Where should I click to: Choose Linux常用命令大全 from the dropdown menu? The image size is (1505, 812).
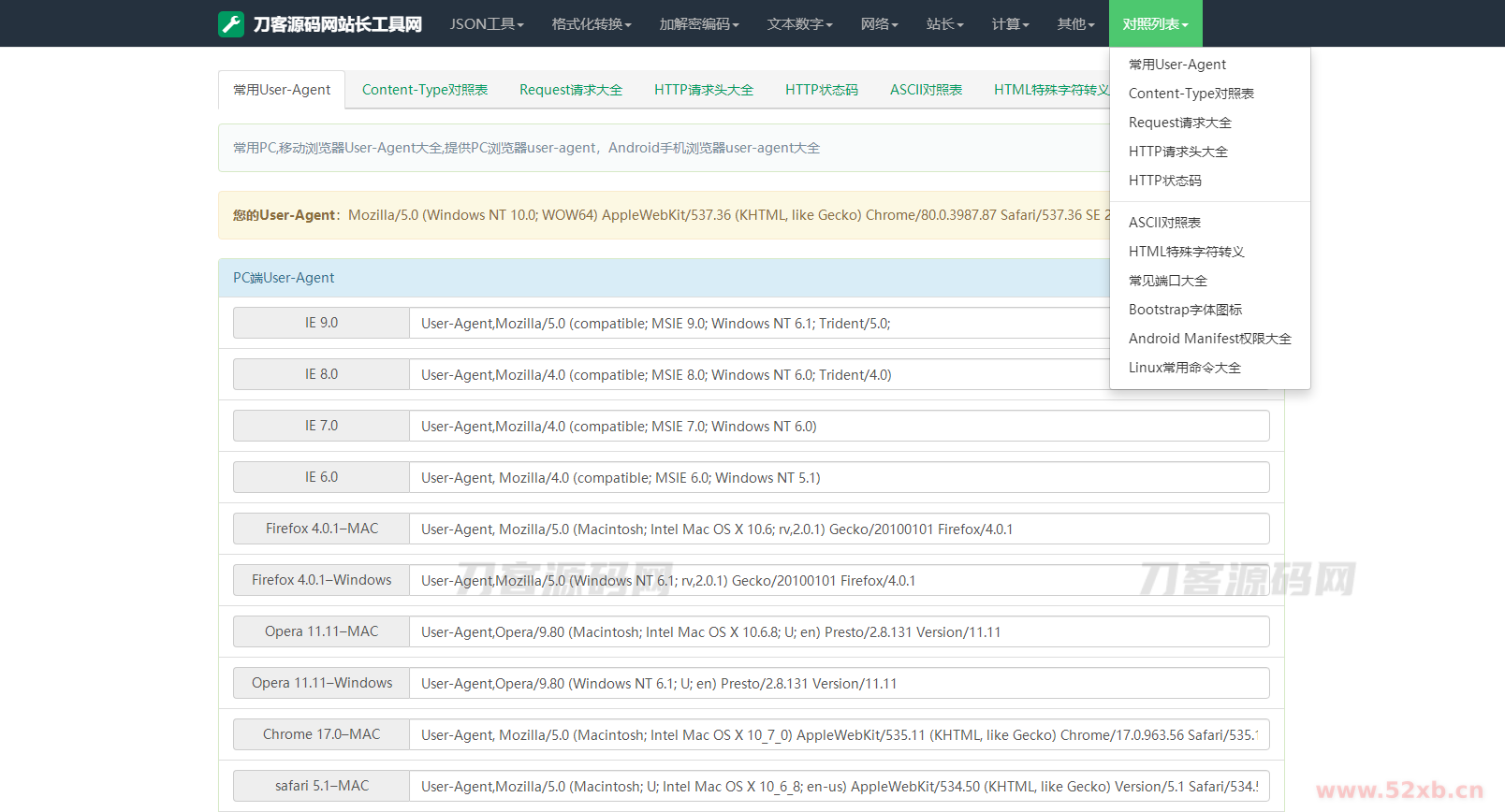pyautogui.click(x=1184, y=368)
